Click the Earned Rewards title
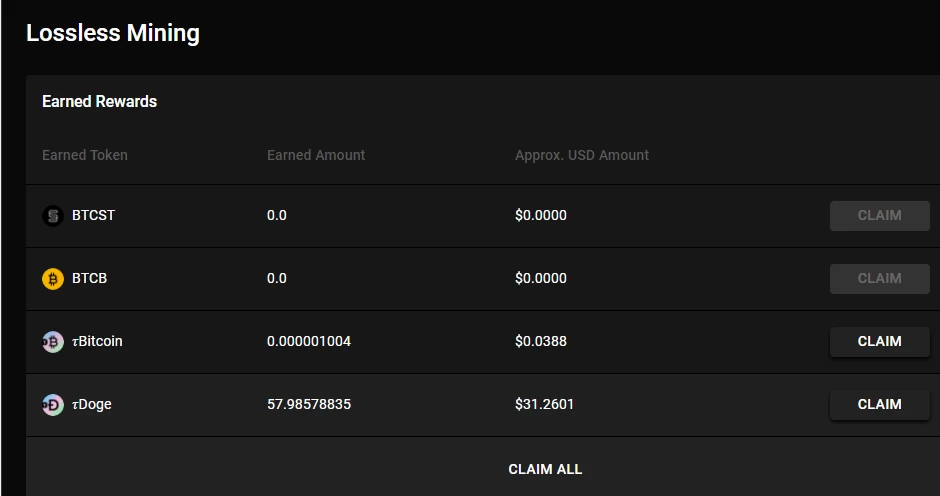Viewport: 940px width, 496px height. [x=100, y=101]
